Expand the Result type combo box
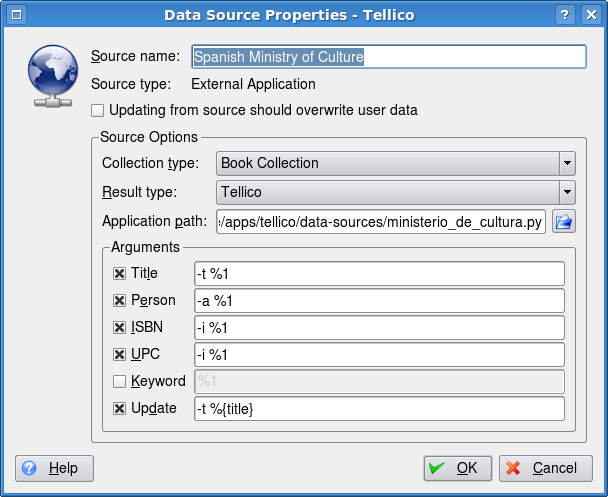The image size is (608, 497). click(x=396, y=192)
